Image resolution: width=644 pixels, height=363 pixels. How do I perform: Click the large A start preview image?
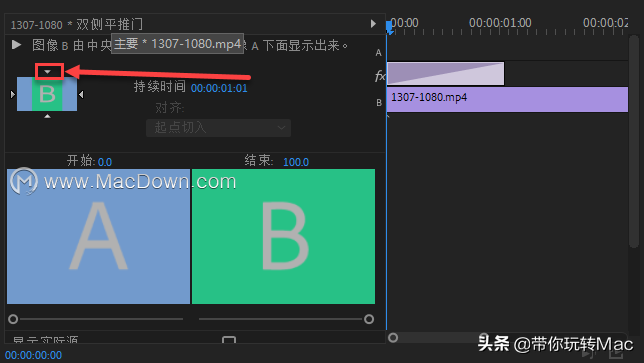click(99, 237)
